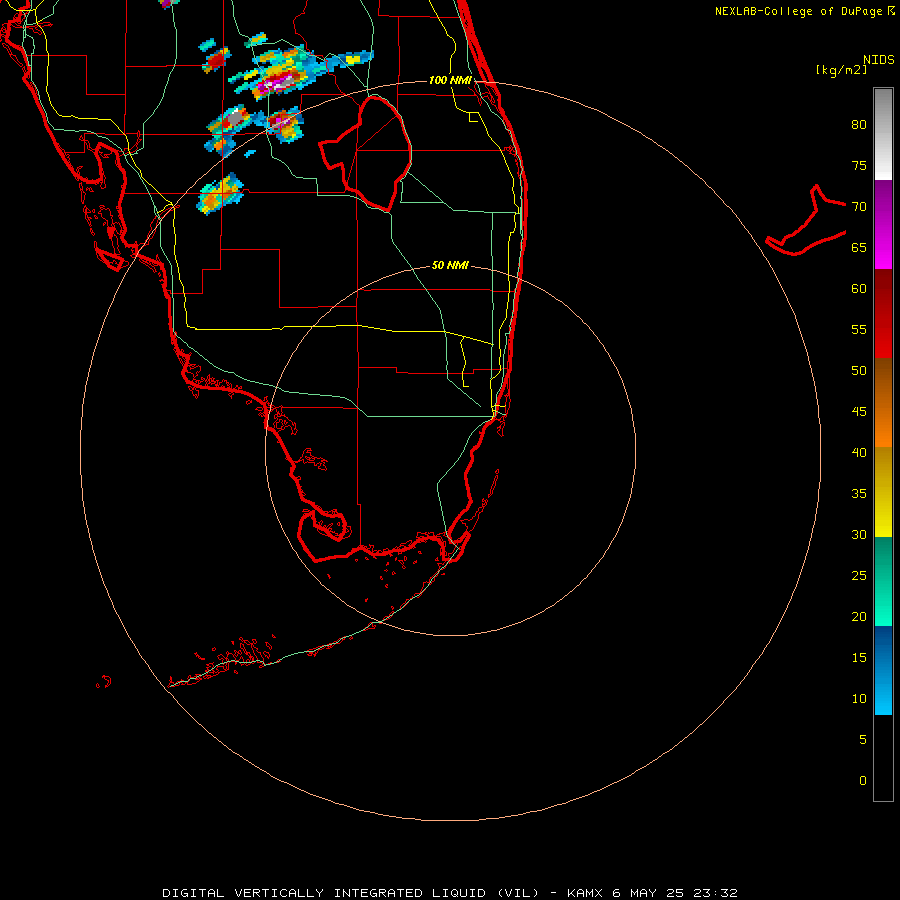
Task: Select the 50 NMI range ring label
Action: (450, 265)
